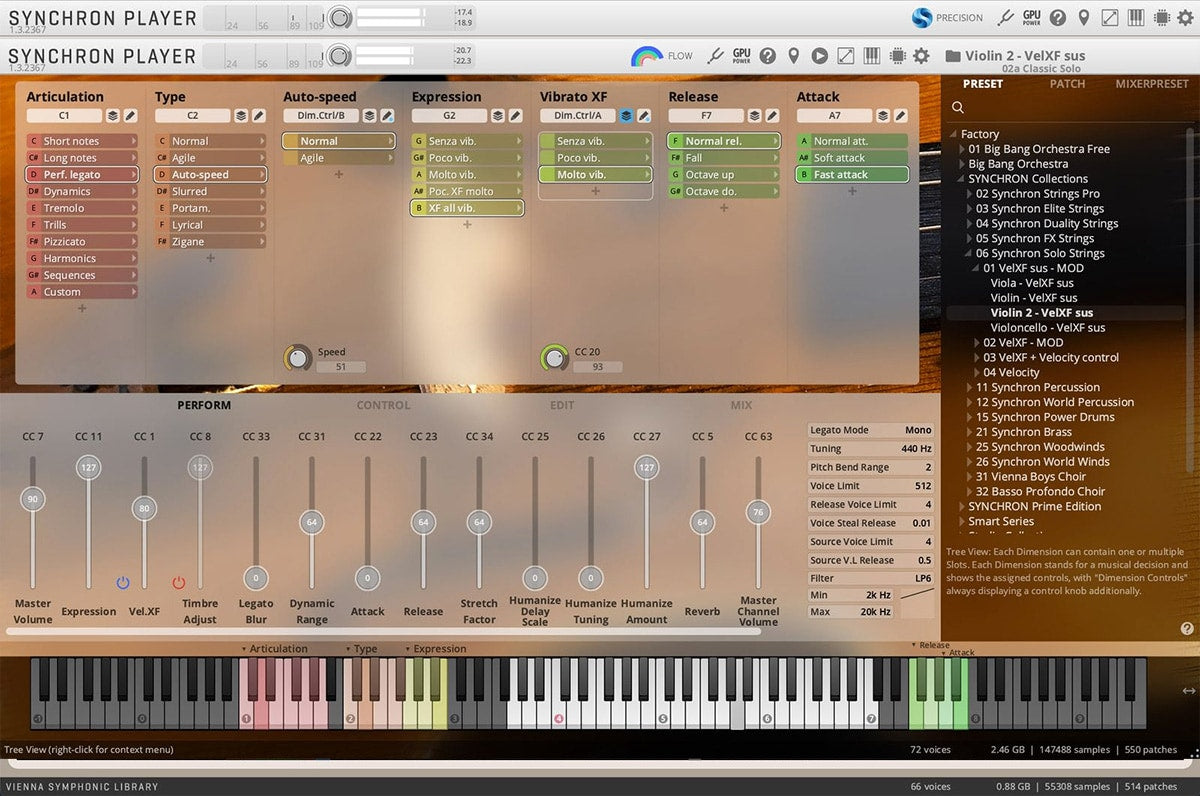
Task: Expand 03 VelXF + Velocity control folder
Action: click(977, 358)
